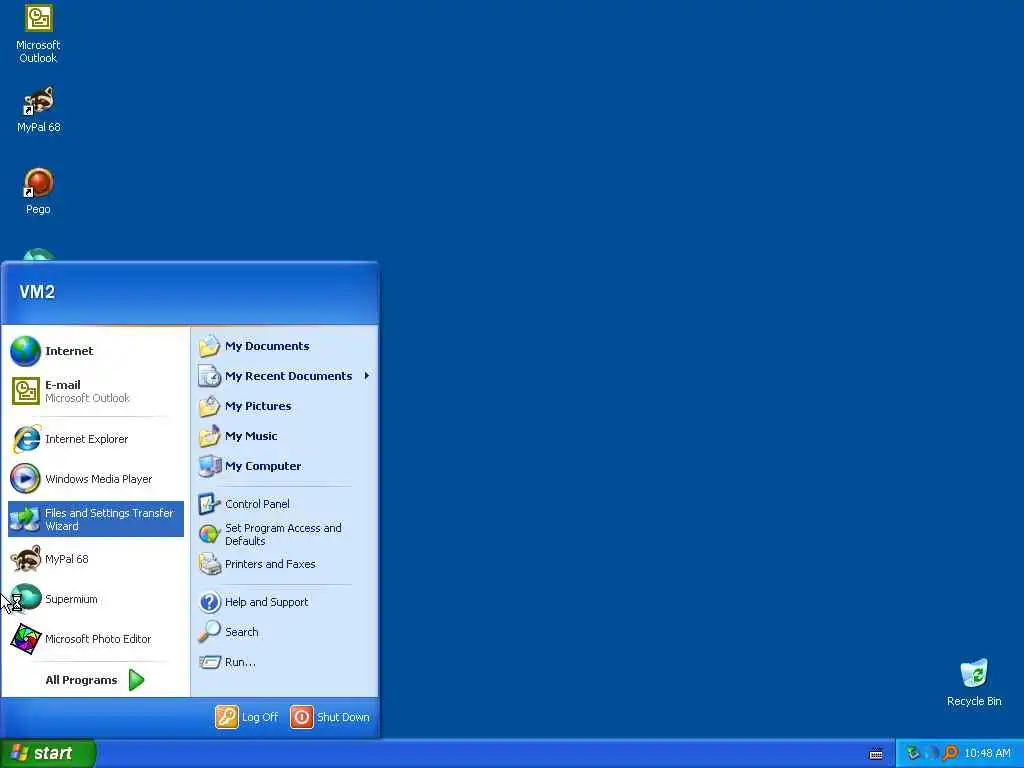Screen dimensions: 1024x768
Task: Open My Documents text link
Action: point(267,345)
